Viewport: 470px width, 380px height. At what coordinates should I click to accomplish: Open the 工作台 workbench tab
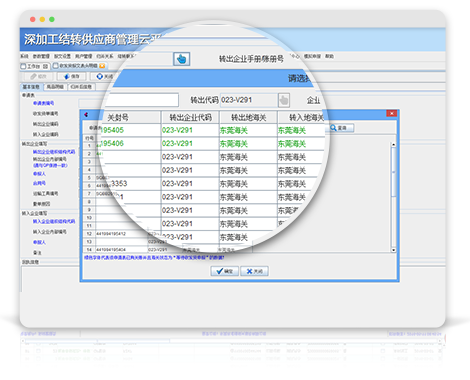35,66
